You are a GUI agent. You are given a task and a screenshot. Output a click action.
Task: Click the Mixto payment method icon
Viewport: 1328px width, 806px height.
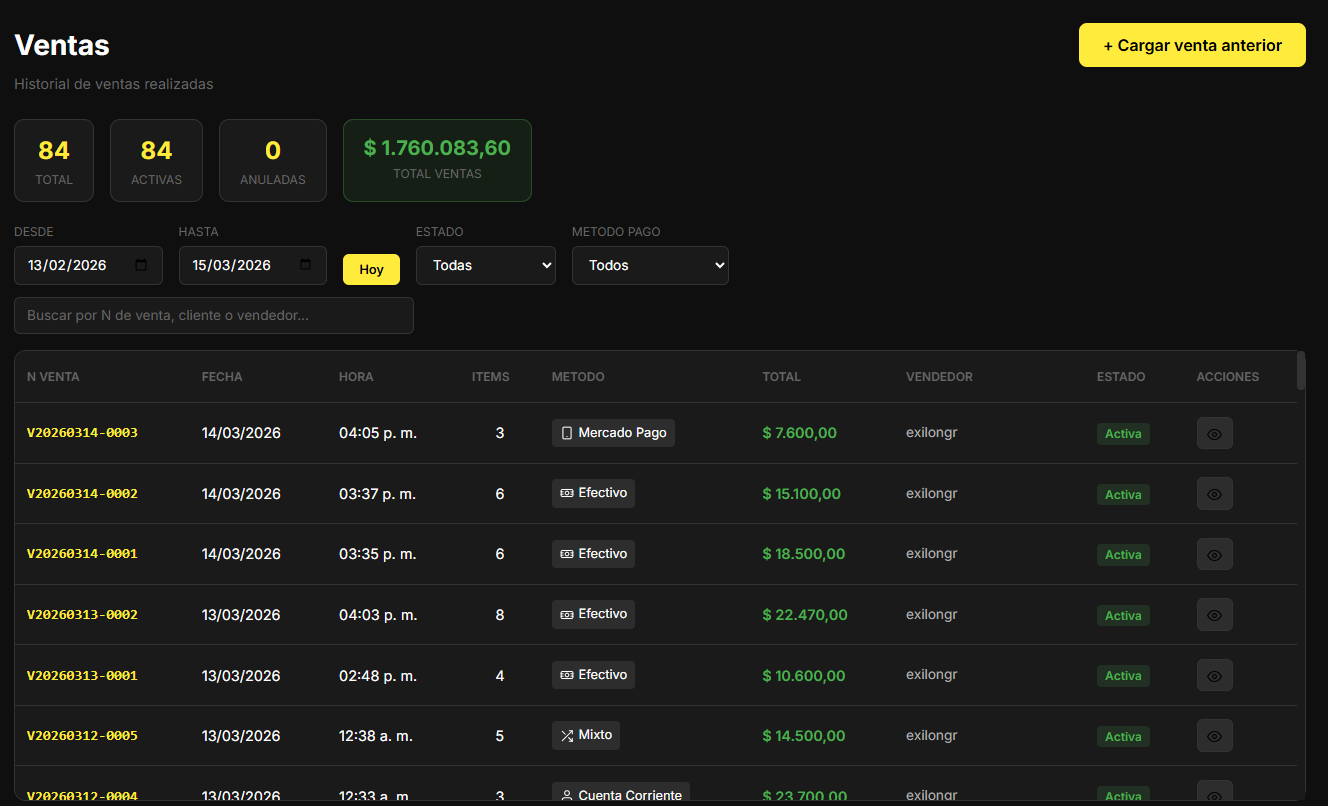tap(566, 735)
